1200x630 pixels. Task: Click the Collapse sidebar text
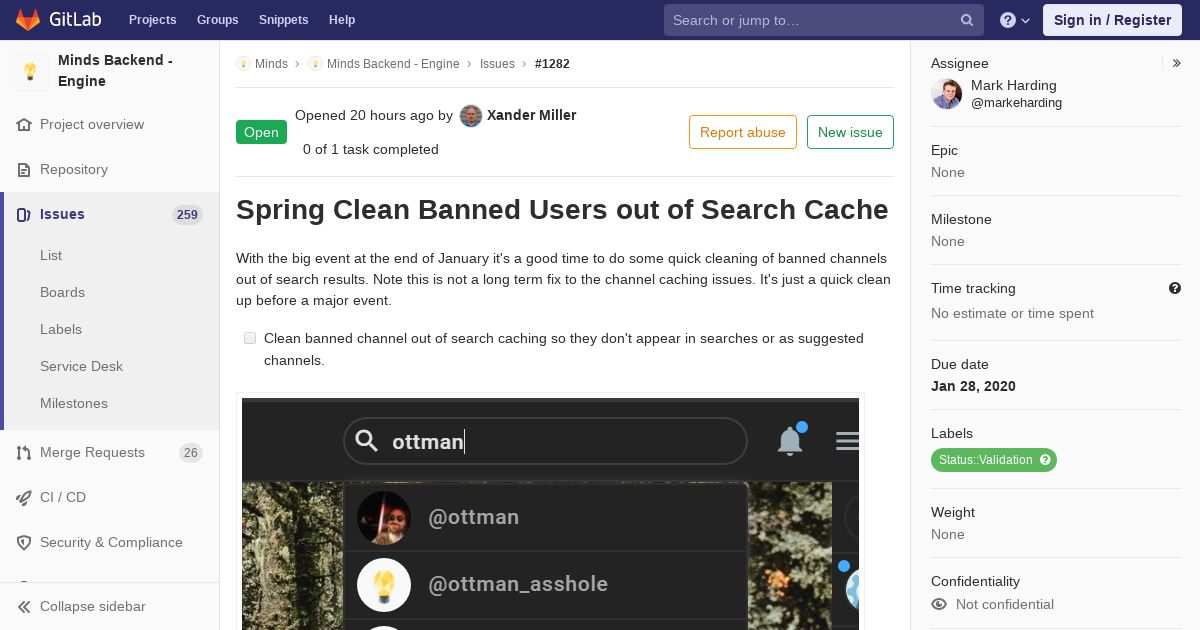tap(93, 607)
